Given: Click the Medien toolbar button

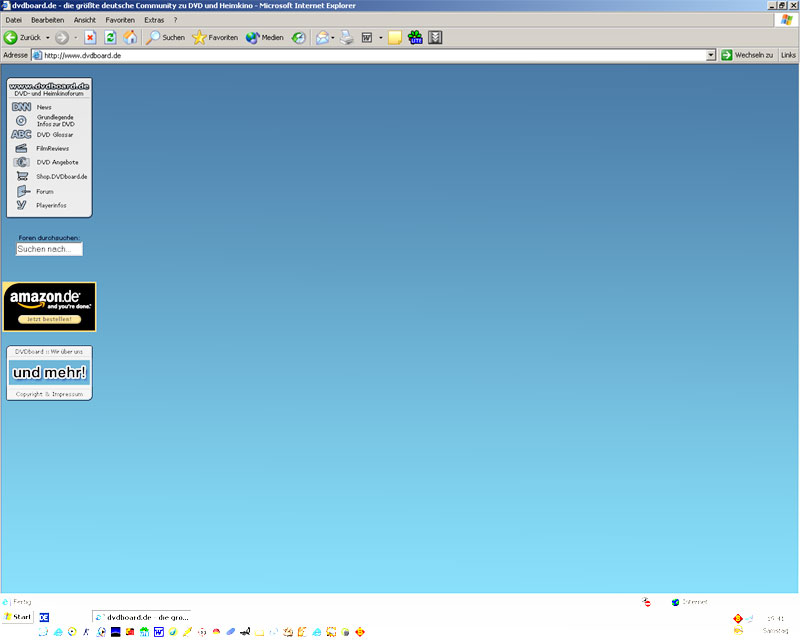Looking at the screenshot, I should 265,37.
